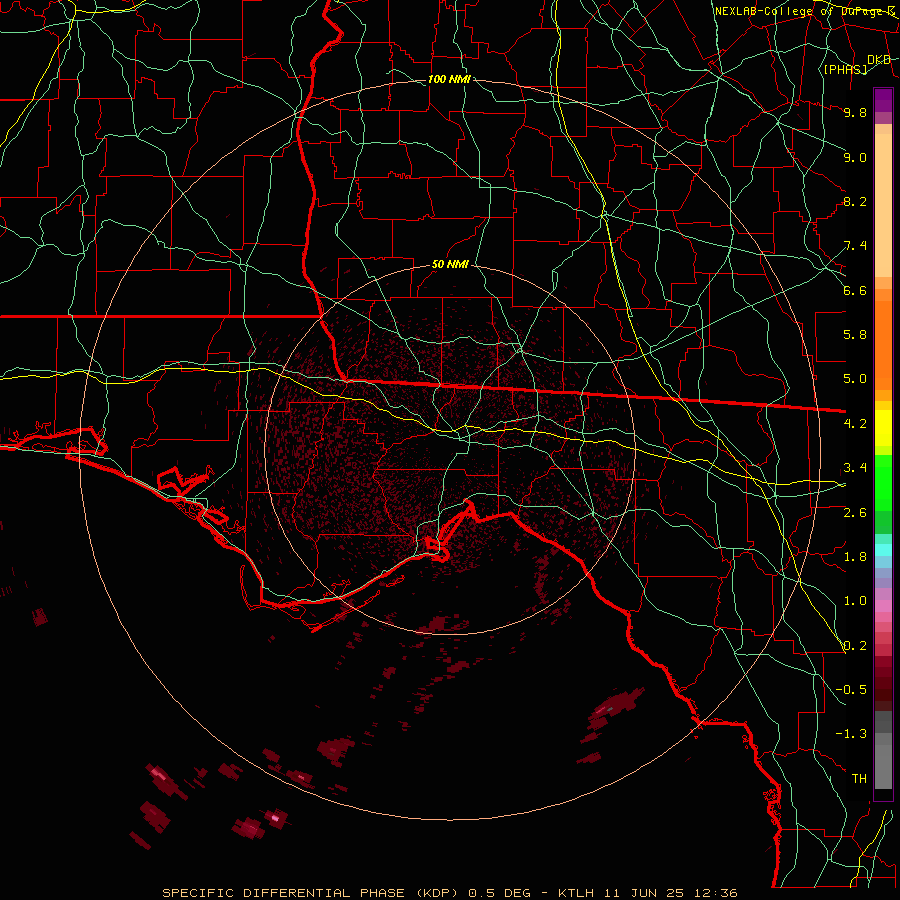Viewport: 900px width, 900px height.
Task: Click the [PHAS] units label
Action: 845,69
